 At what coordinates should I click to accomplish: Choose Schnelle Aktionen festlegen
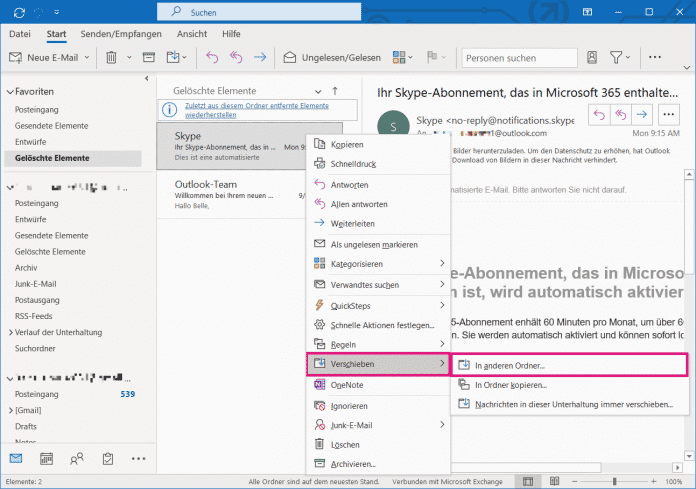378,325
